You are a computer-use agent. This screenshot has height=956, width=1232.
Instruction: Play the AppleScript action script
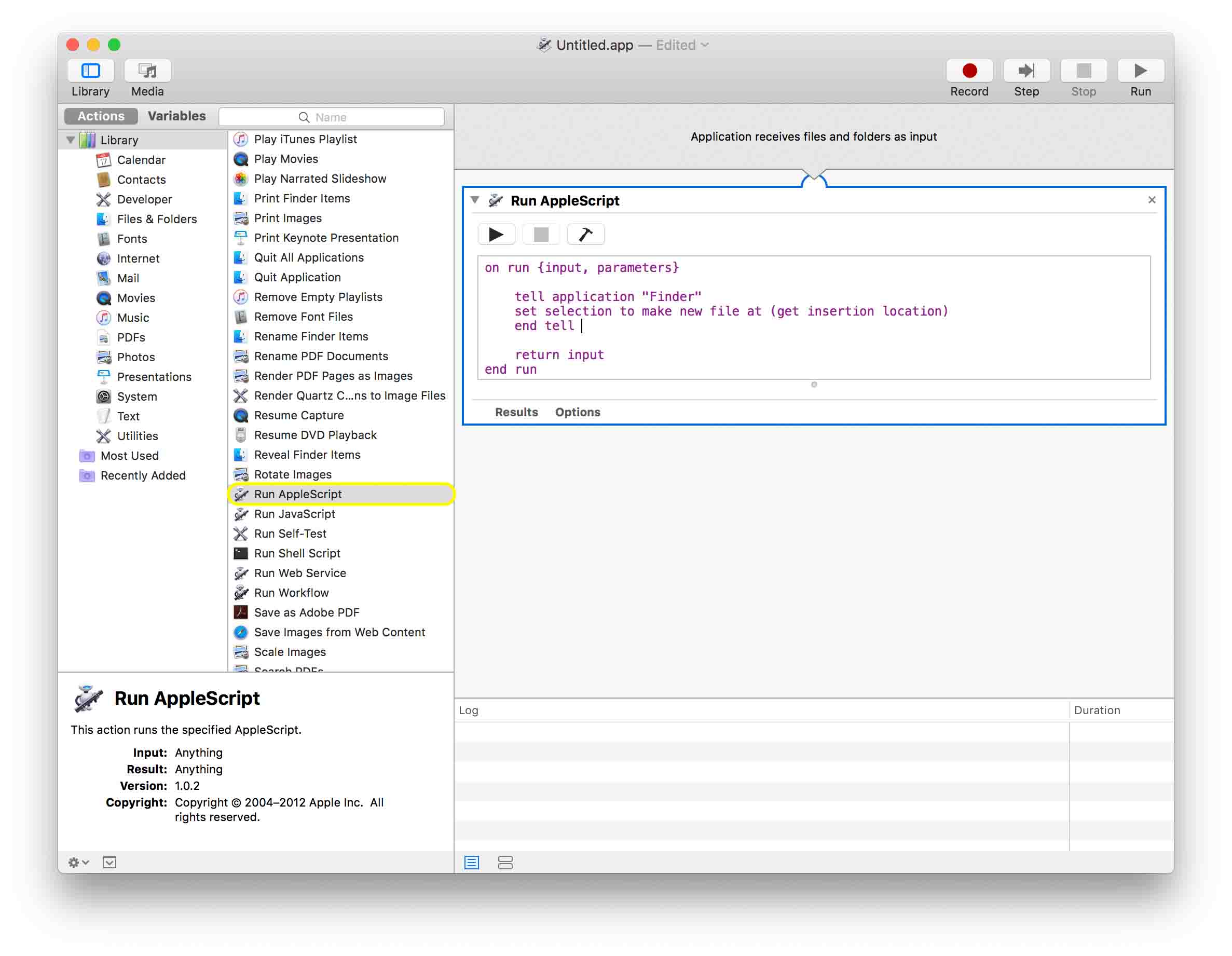tap(496, 234)
